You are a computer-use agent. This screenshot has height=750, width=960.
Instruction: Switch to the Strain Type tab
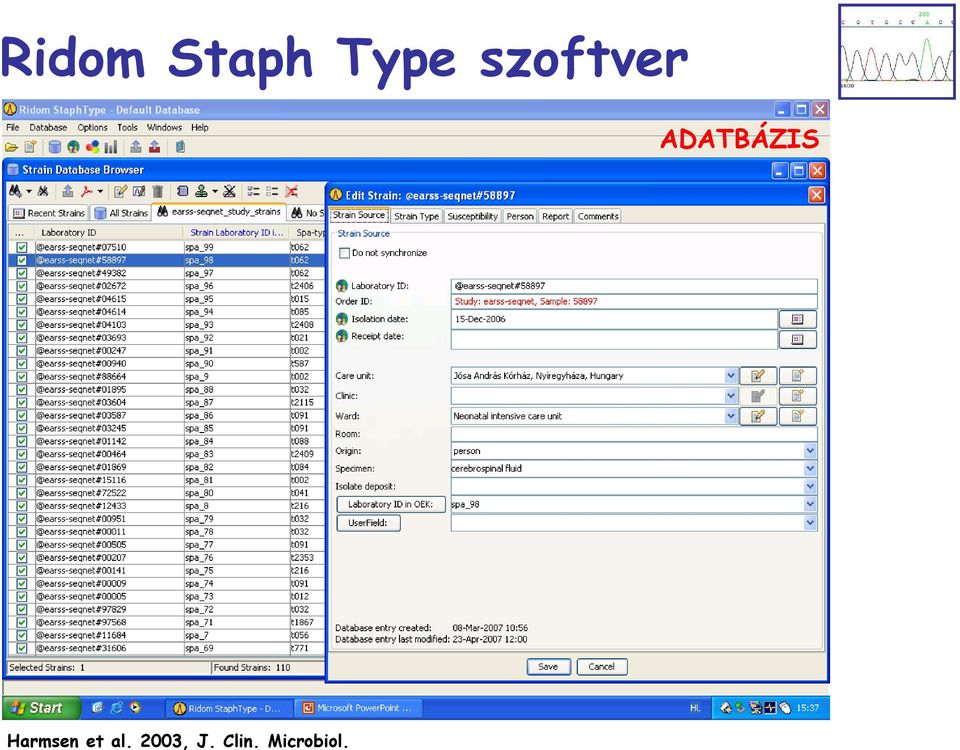click(x=416, y=216)
